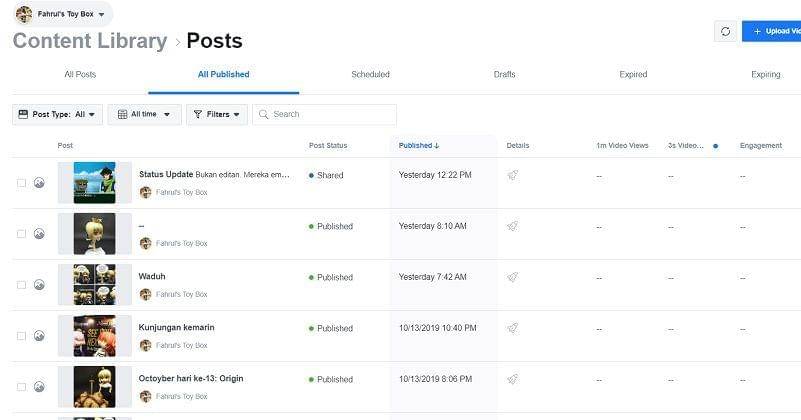
Task: Open the Post Type: All dropdown
Action: click(x=57, y=115)
